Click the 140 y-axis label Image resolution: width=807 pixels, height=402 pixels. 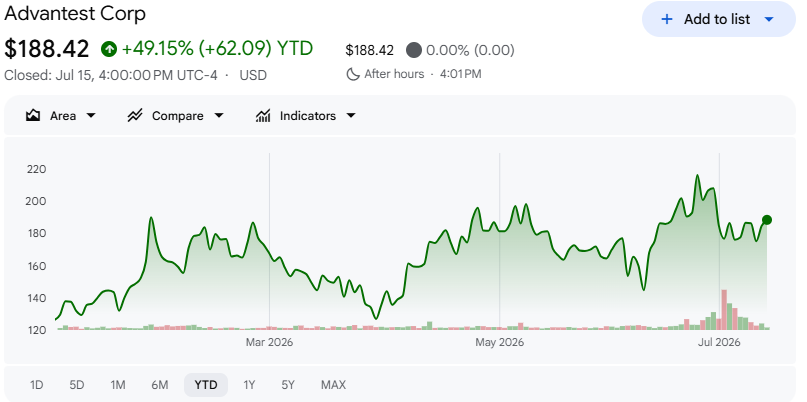pos(37,298)
